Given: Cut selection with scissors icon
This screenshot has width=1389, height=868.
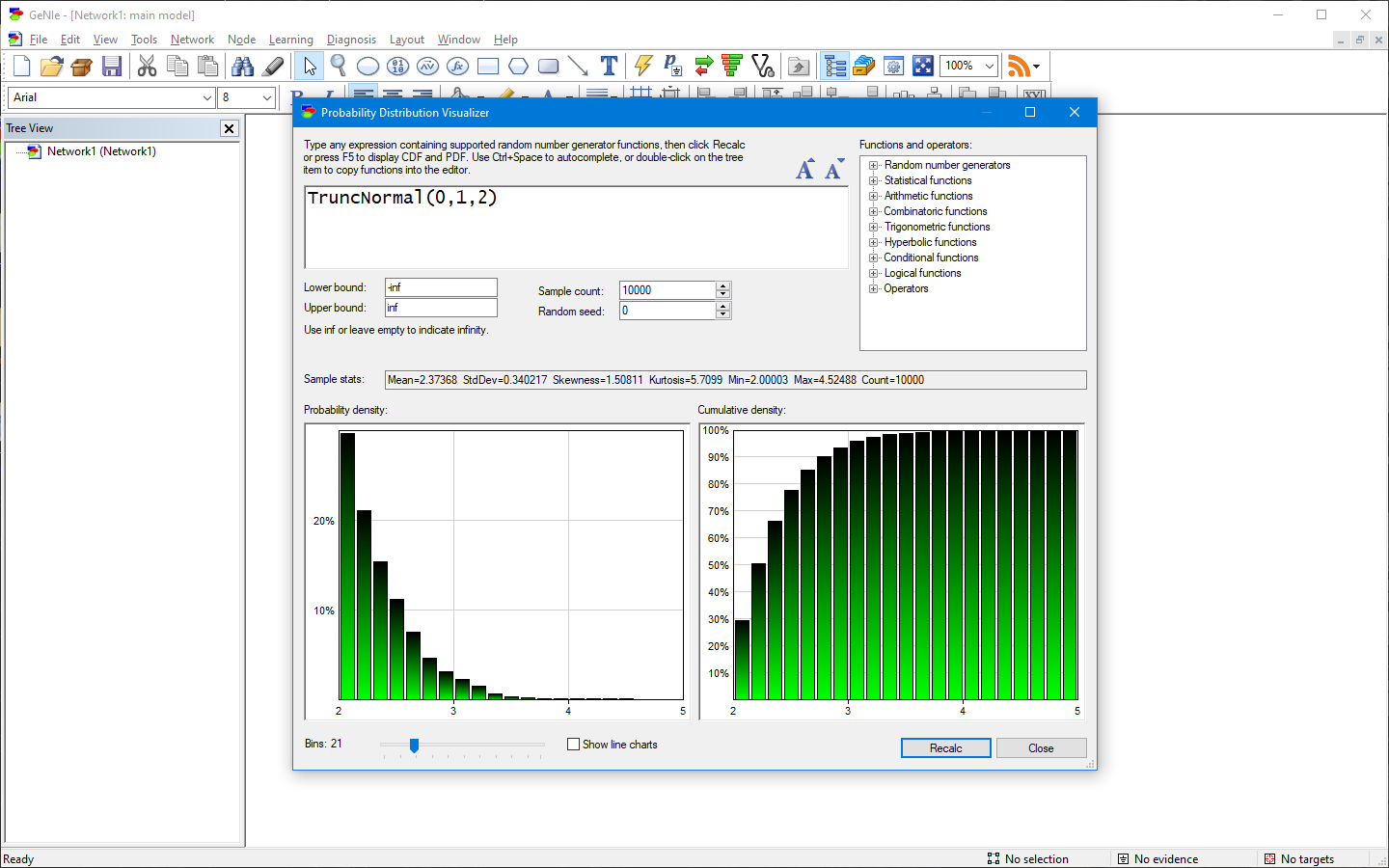Looking at the screenshot, I should [x=147, y=66].
